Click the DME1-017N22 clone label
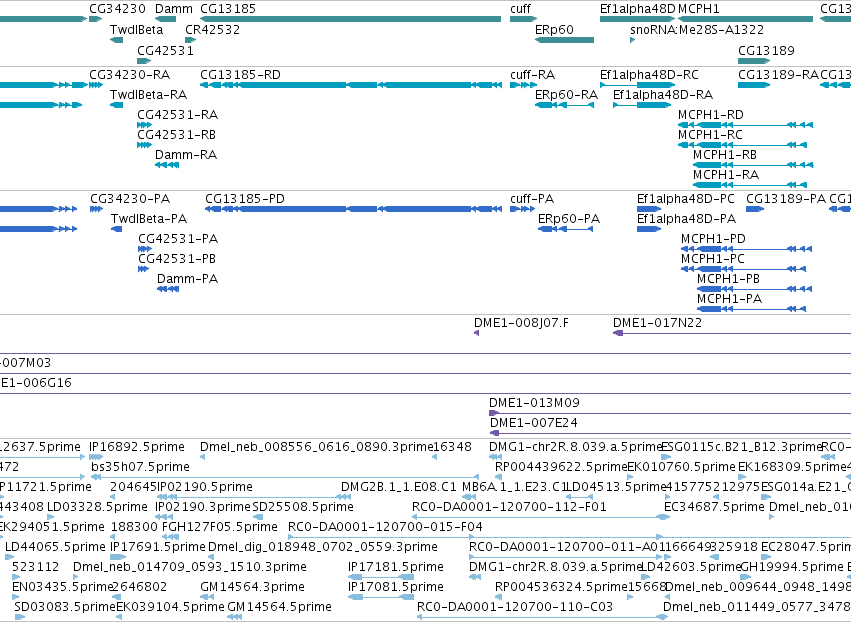The width and height of the screenshot is (851, 622). pyautogui.click(x=657, y=323)
